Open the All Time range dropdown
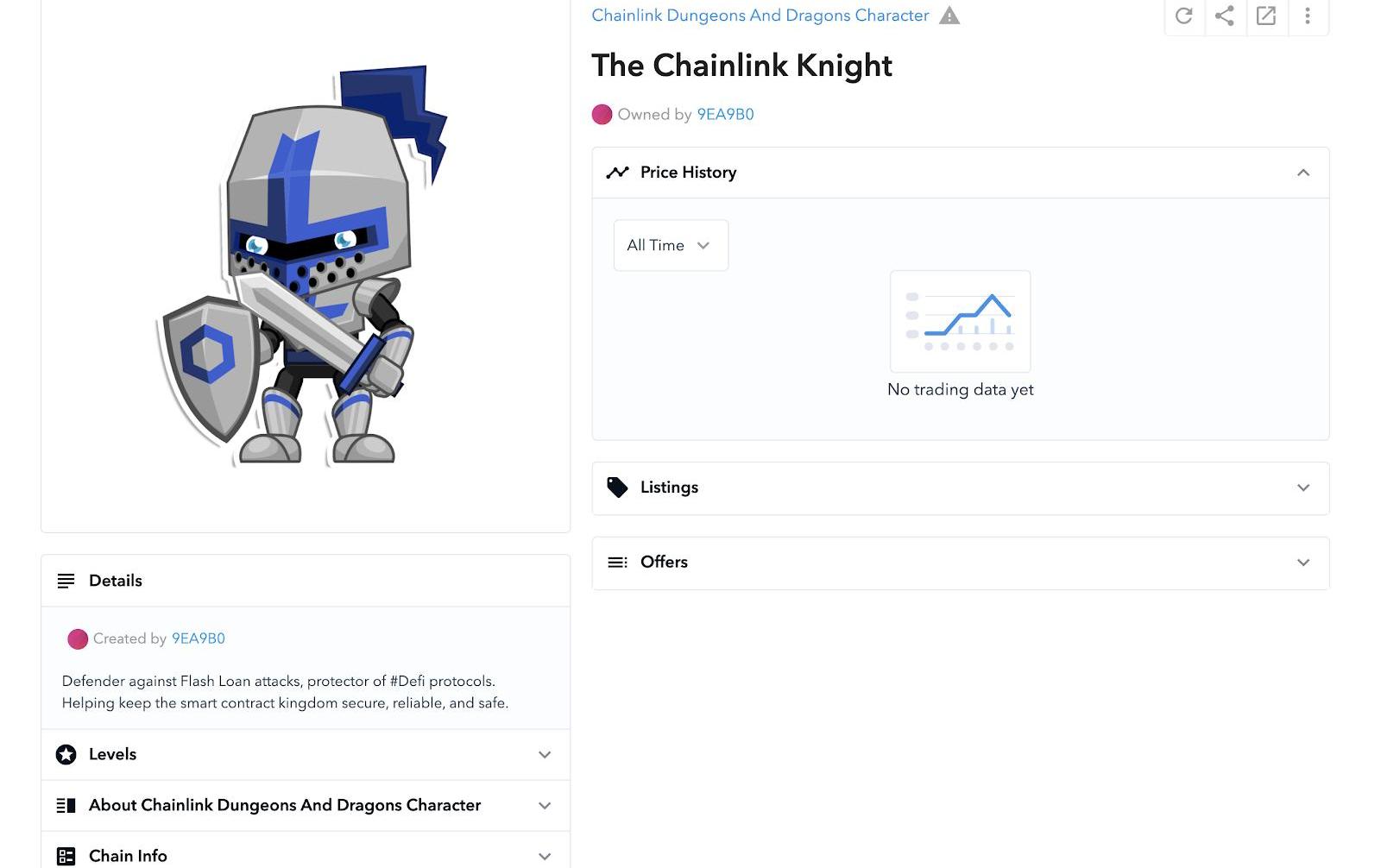Screen dimensions: 1381x868 [671, 245]
